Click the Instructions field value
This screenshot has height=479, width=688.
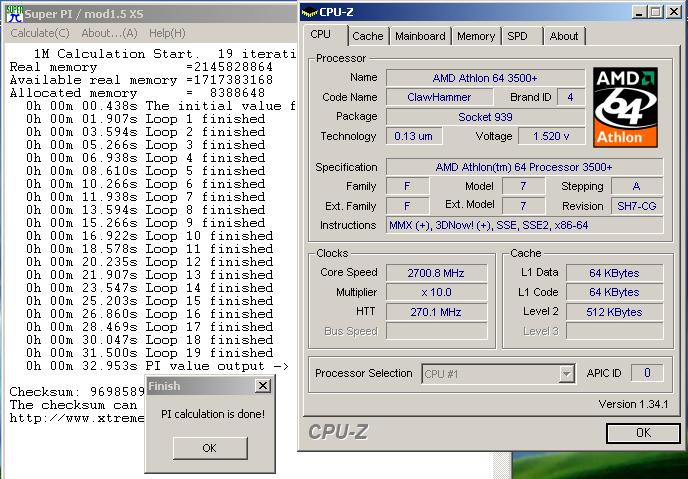[524, 225]
